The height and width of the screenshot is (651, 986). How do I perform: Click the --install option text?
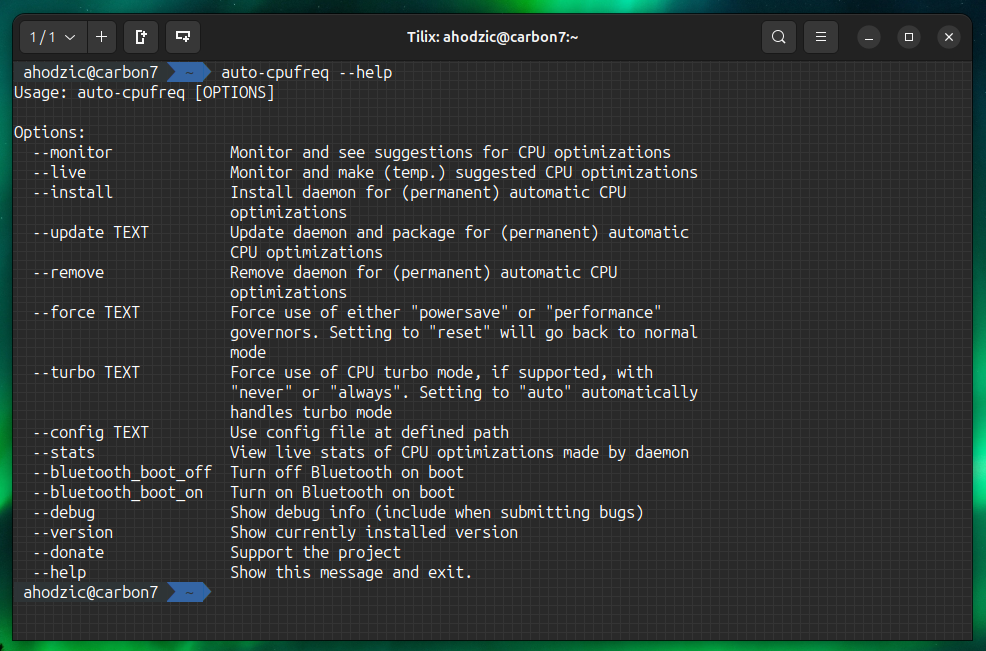click(x=73, y=192)
